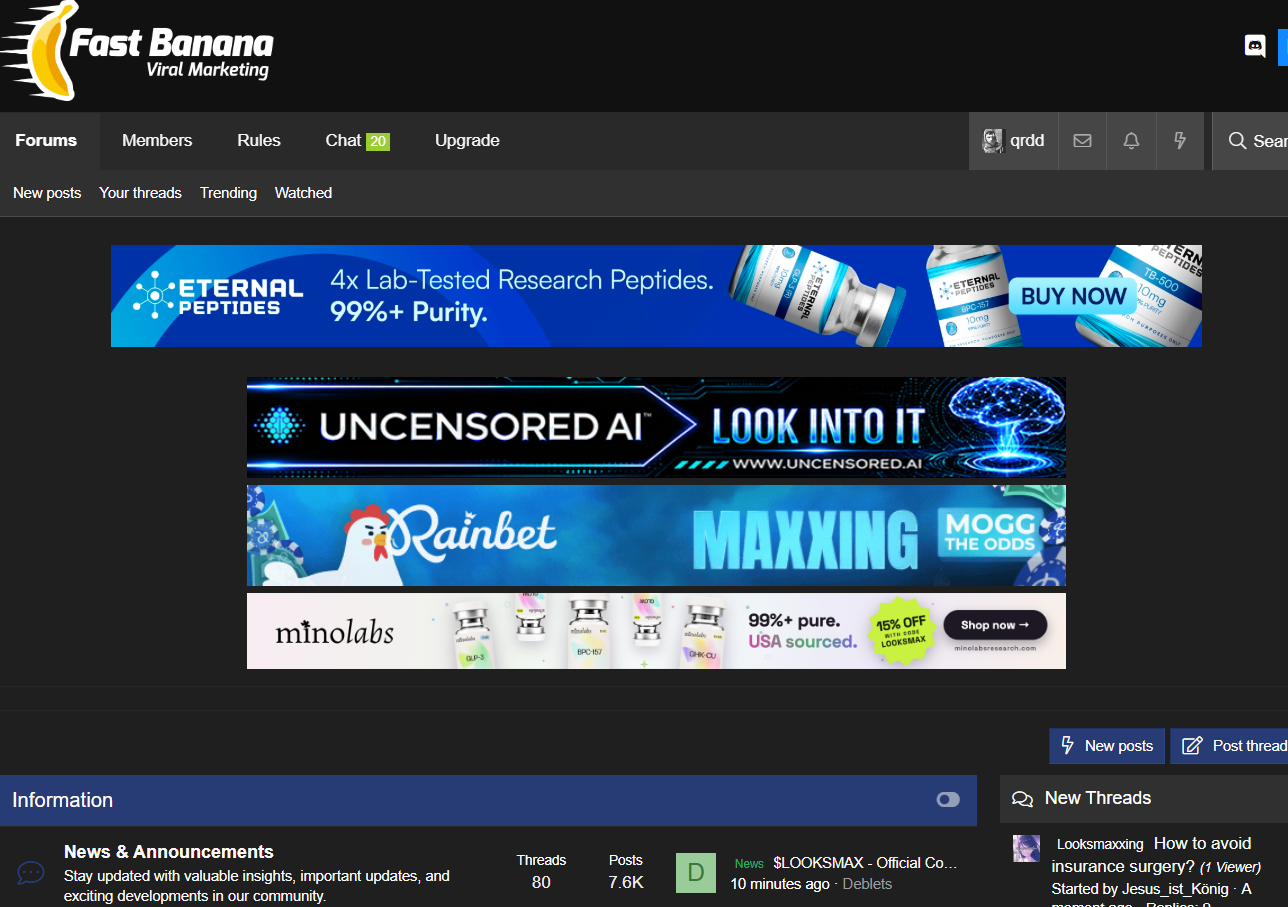Open the Rules tab
The height and width of the screenshot is (907, 1288).
(x=259, y=141)
